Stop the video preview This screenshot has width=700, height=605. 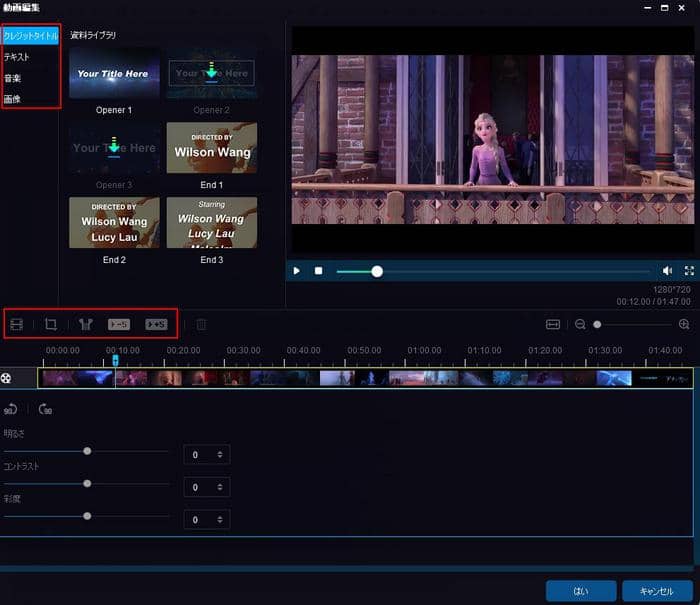318,271
